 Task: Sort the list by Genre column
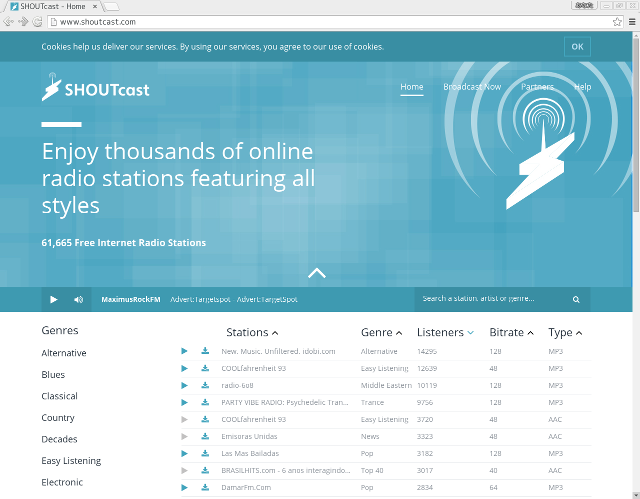(x=381, y=333)
